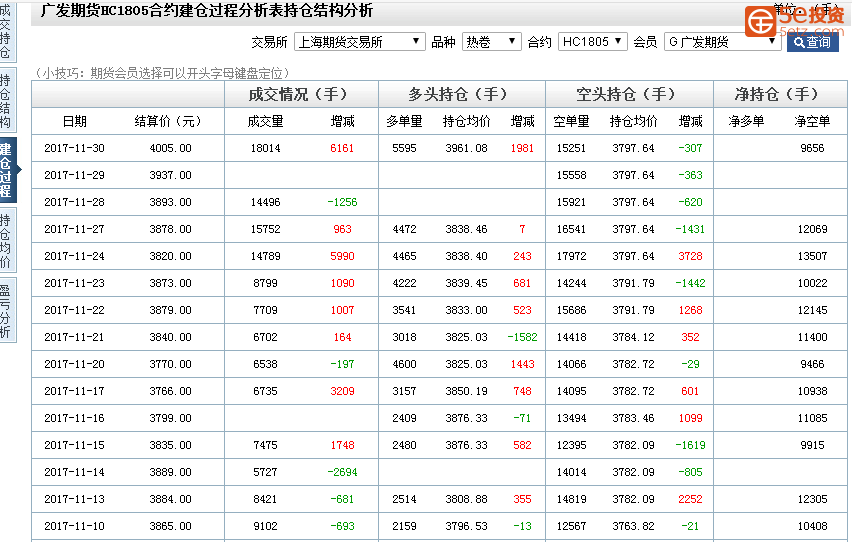
Task: Select the 2017-11-15 date cell
Action: click(x=74, y=445)
